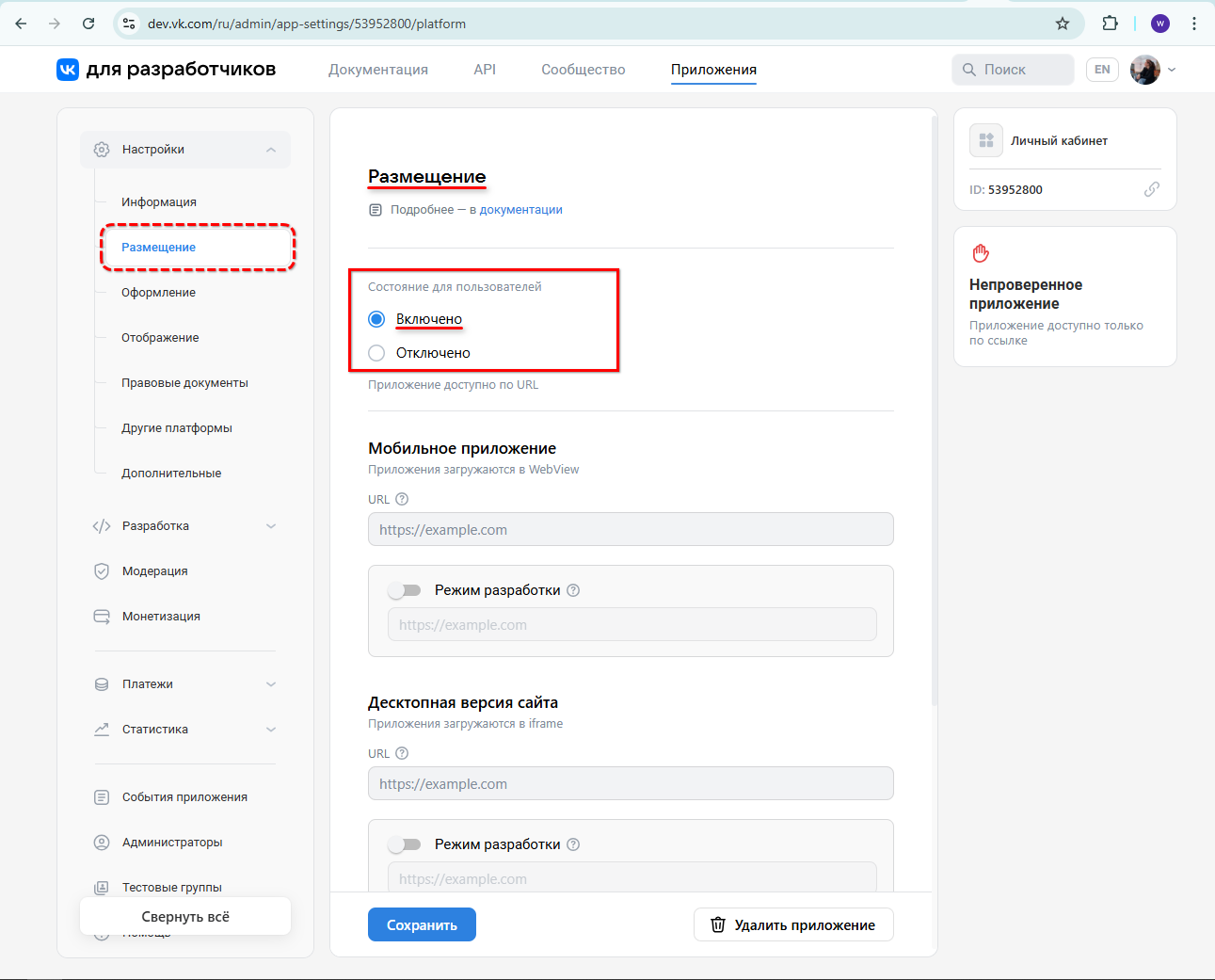The height and width of the screenshot is (980, 1215).
Task: Click the Сохранить button
Action: (x=422, y=924)
